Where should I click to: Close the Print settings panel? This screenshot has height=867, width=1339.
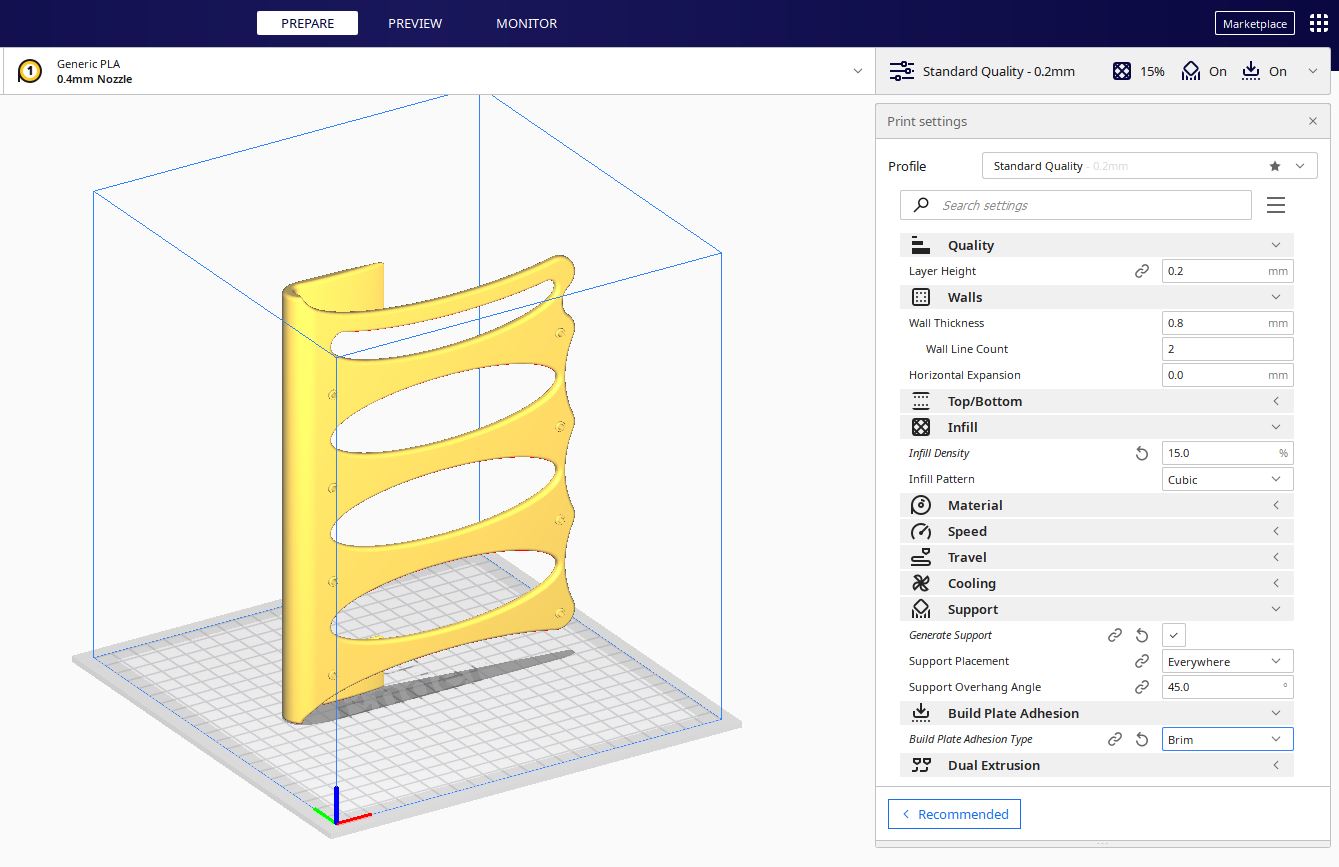click(1312, 121)
